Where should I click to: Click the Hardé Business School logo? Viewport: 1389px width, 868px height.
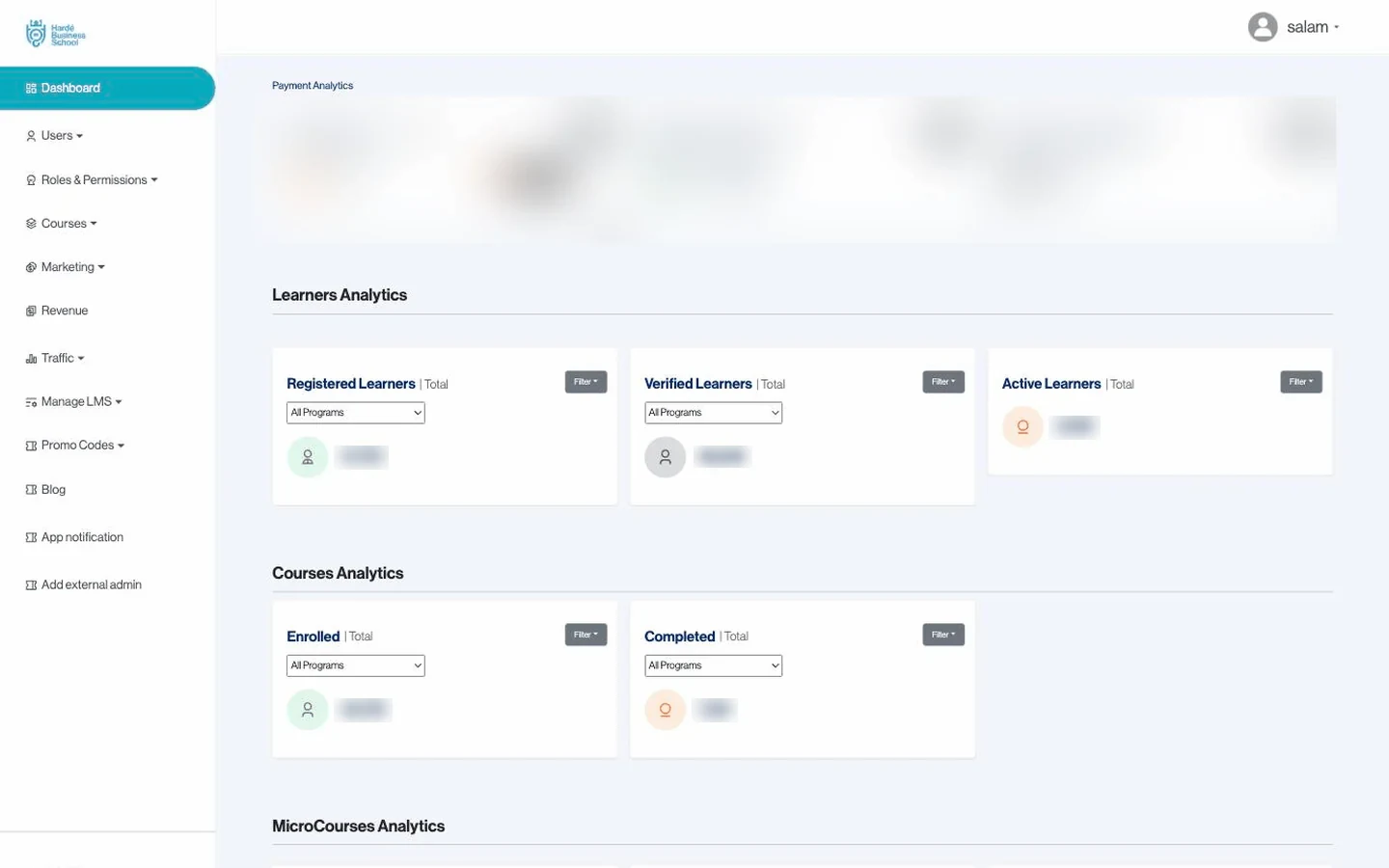coord(55,34)
